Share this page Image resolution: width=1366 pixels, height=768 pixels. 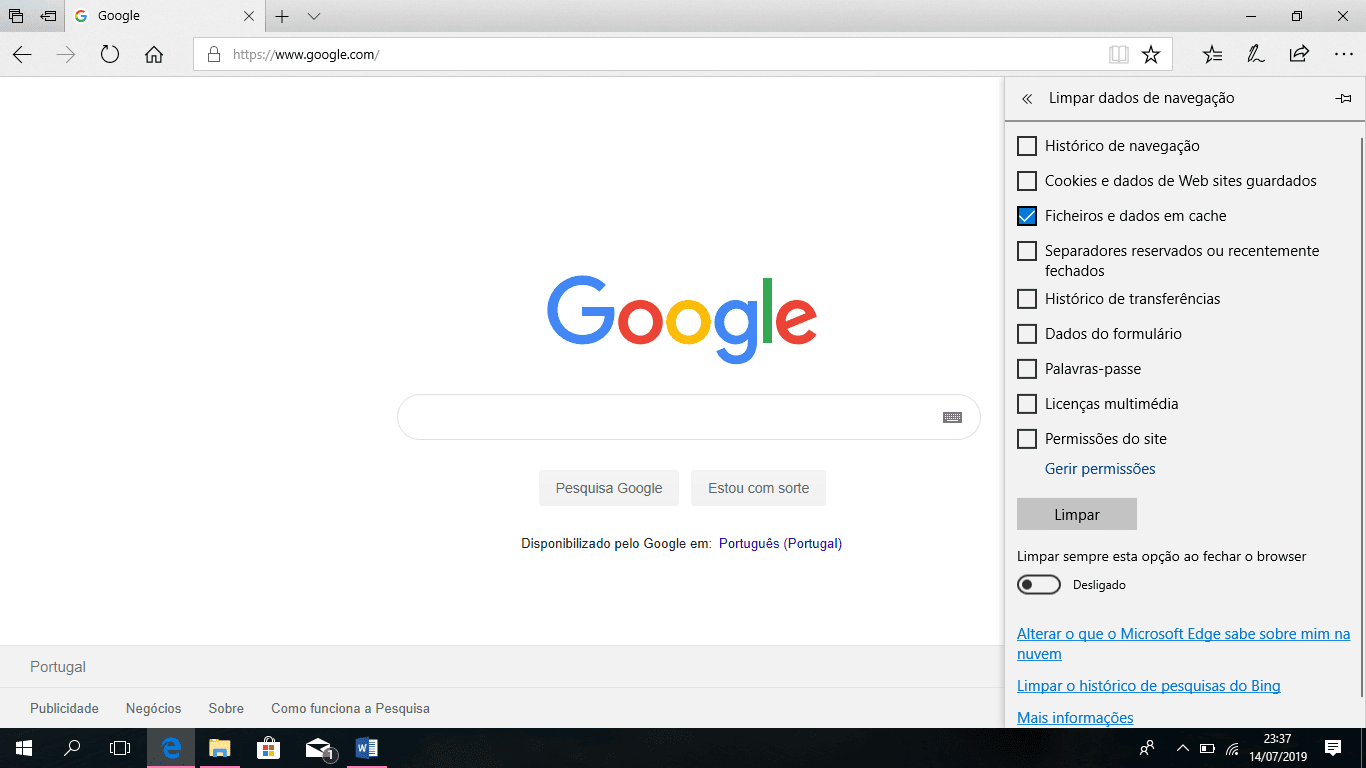tap(1298, 54)
